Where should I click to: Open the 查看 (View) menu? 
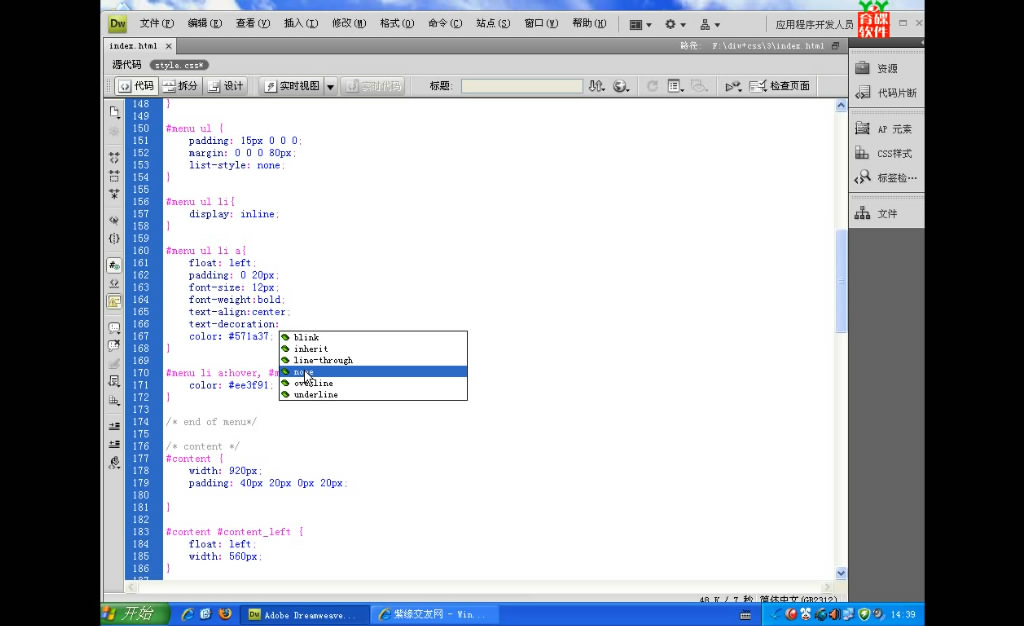[x=253, y=23]
